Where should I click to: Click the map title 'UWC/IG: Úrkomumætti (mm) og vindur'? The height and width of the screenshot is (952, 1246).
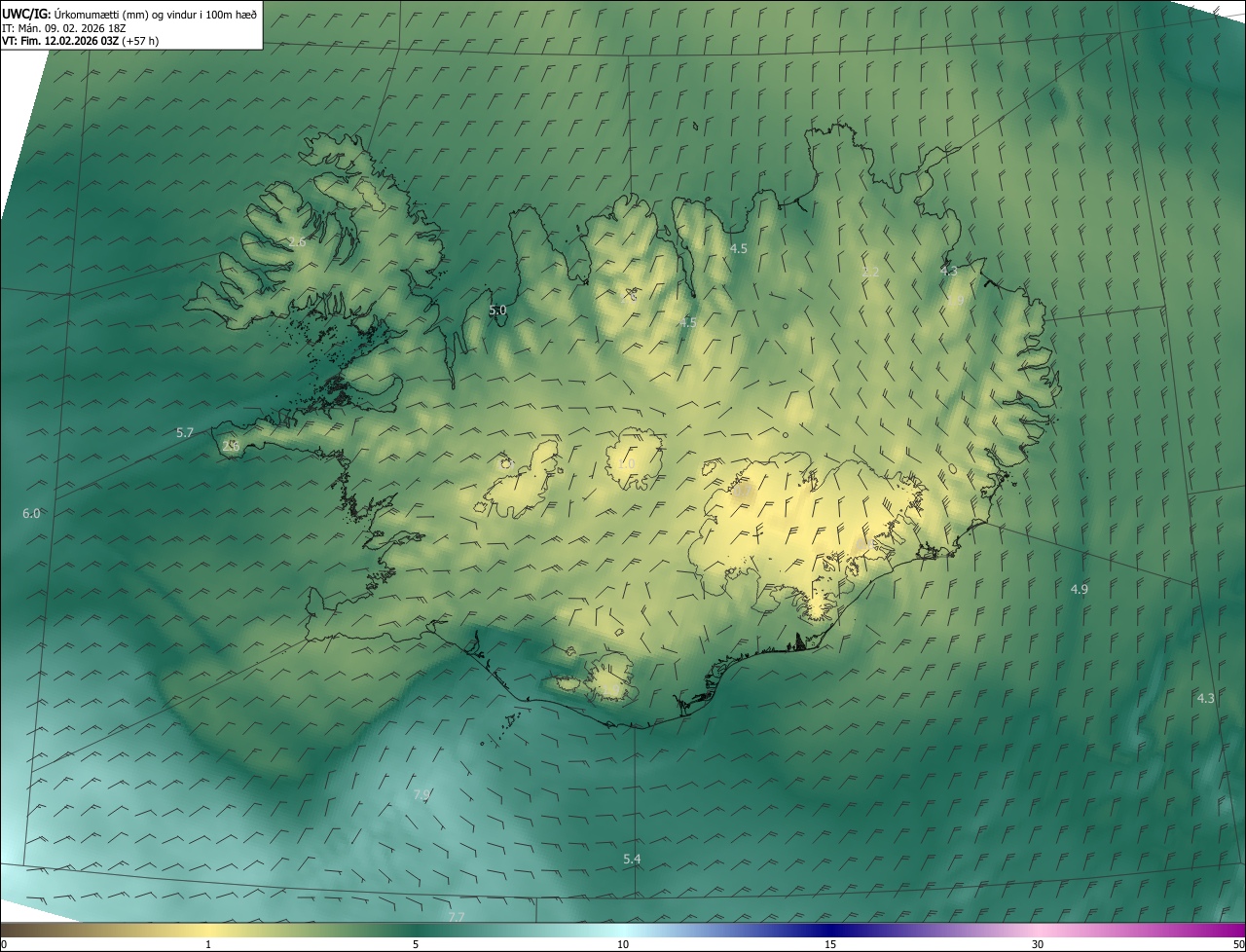(x=129, y=13)
